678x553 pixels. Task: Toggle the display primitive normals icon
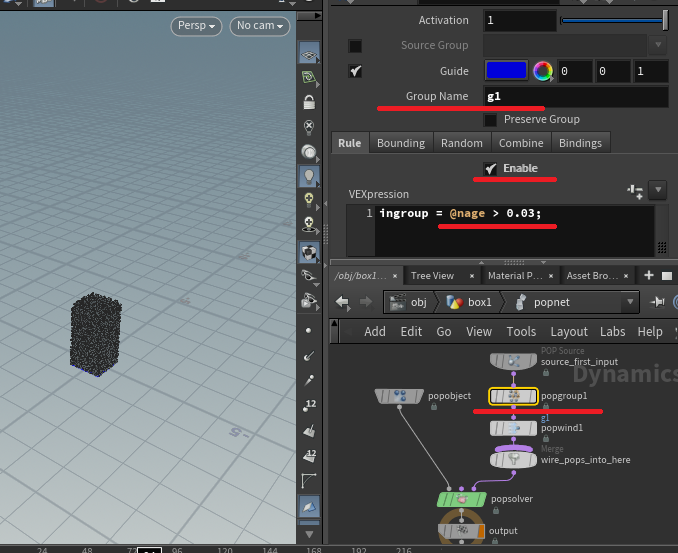click(309, 431)
